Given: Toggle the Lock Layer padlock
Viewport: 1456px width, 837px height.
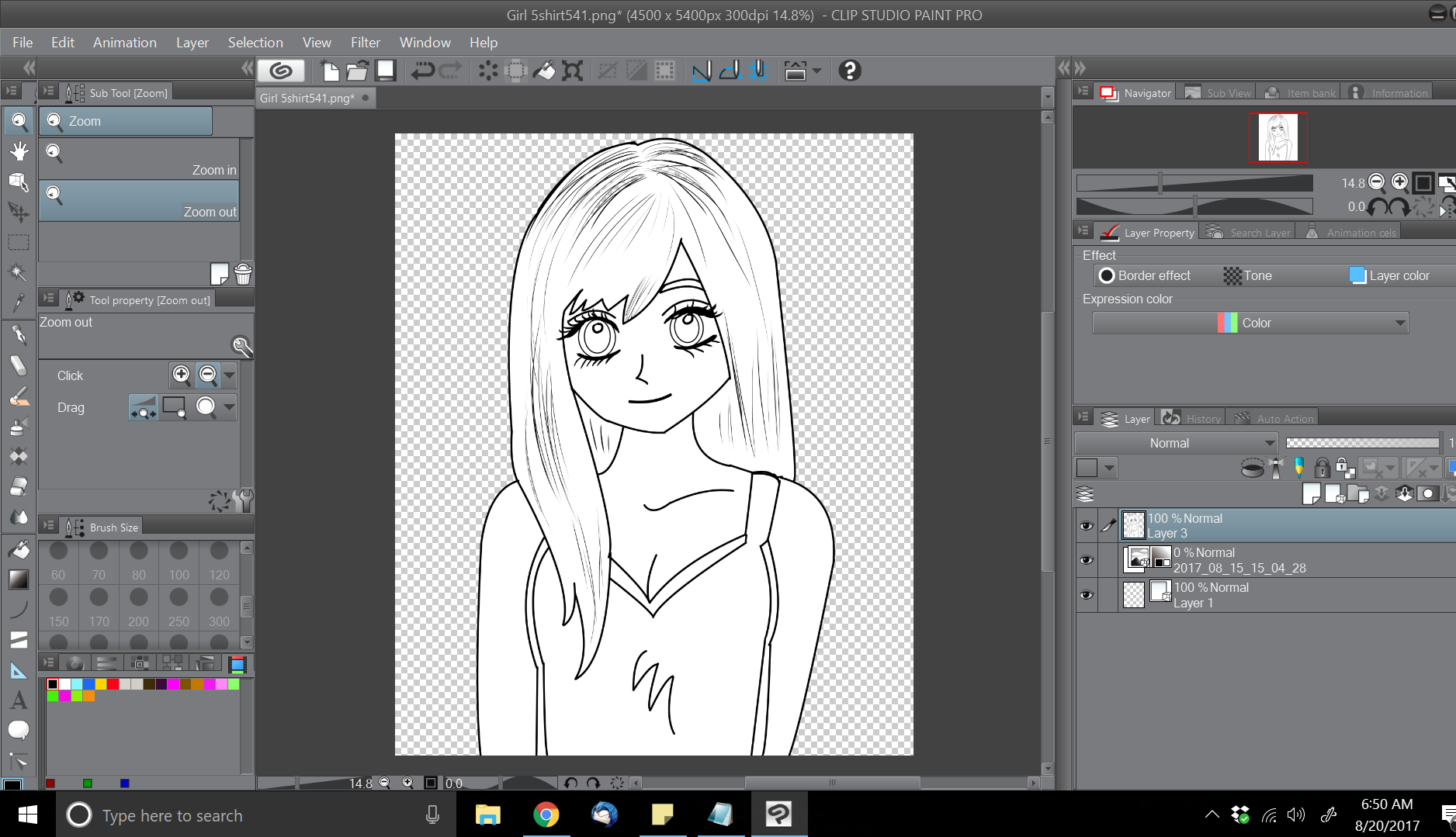Looking at the screenshot, I should pyautogui.click(x=1323, y=468).
